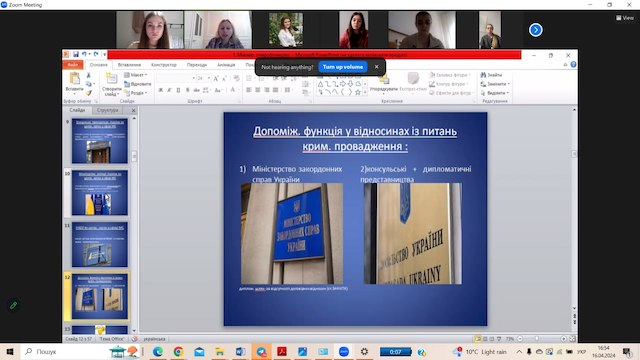Open the red Файл tab
The height and width of the screenshot is (360, 640).
click(73, 65)
